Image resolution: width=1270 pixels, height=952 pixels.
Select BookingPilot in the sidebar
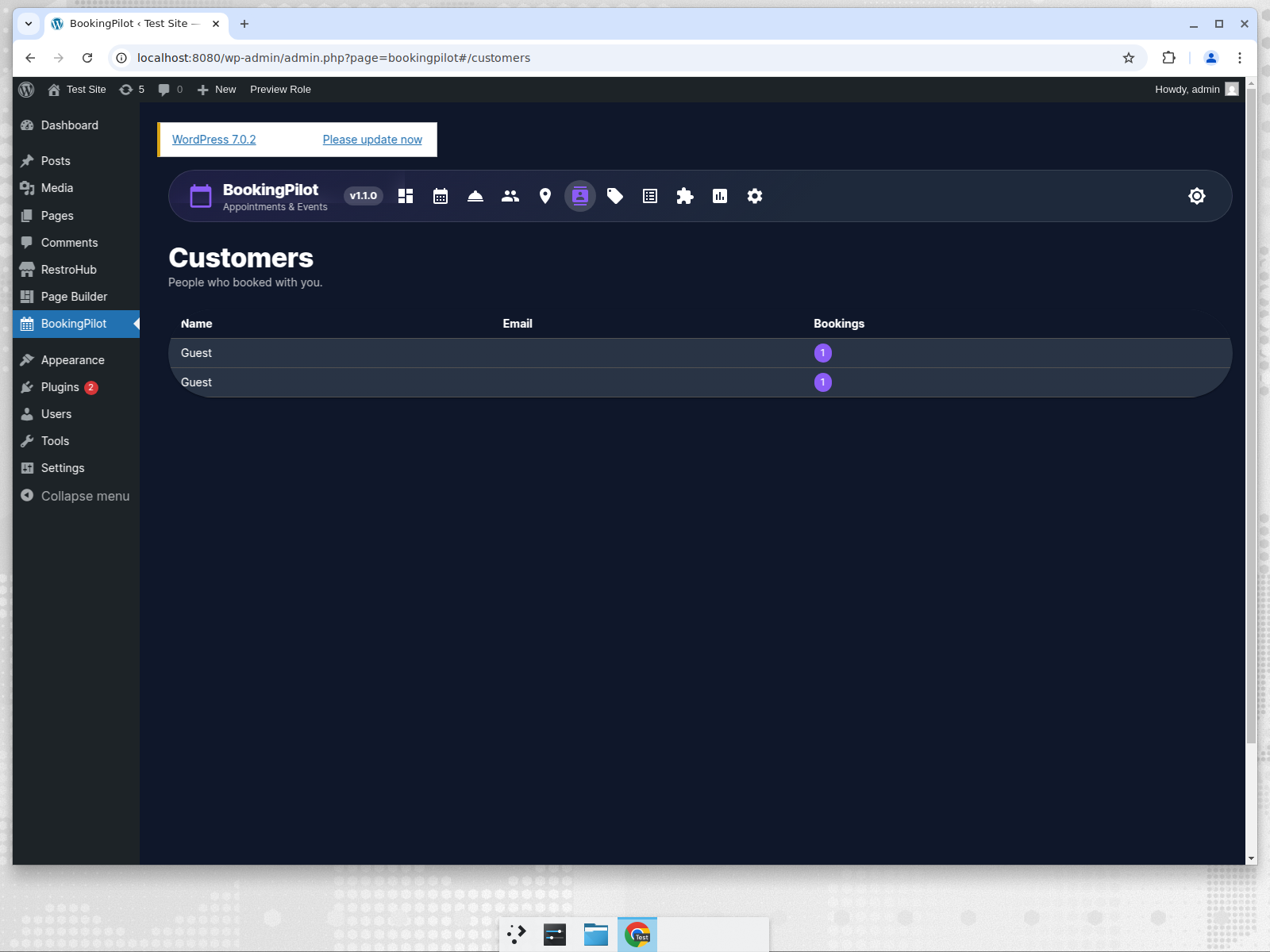coord(76,324)
